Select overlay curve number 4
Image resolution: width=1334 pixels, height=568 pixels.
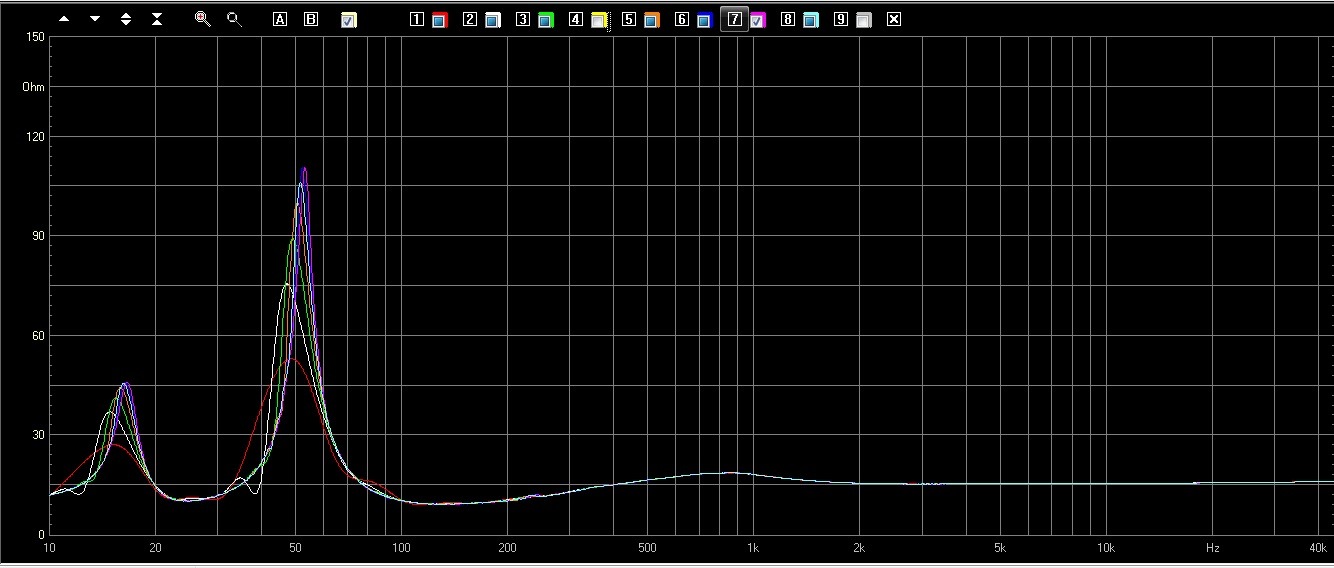click(x=576, y=19)
